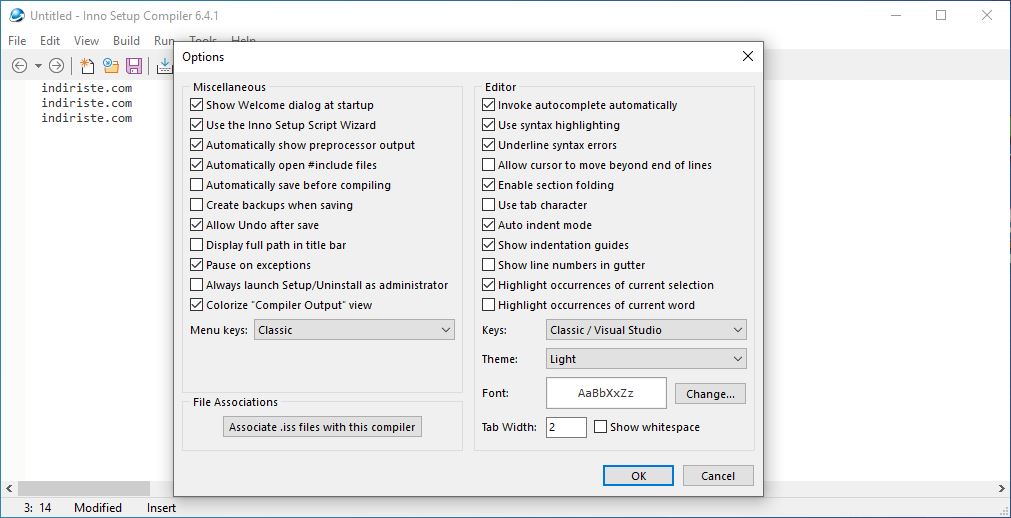Screen dimensions: 1011x518
Task: Click the Open file toolbar icon
Action: 111,65
